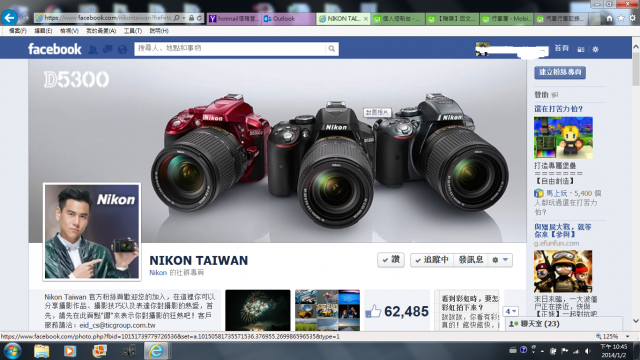This screenshot has width=640, height=360.
Task: Open File Explorer from the taskbar
Action: 41,351
